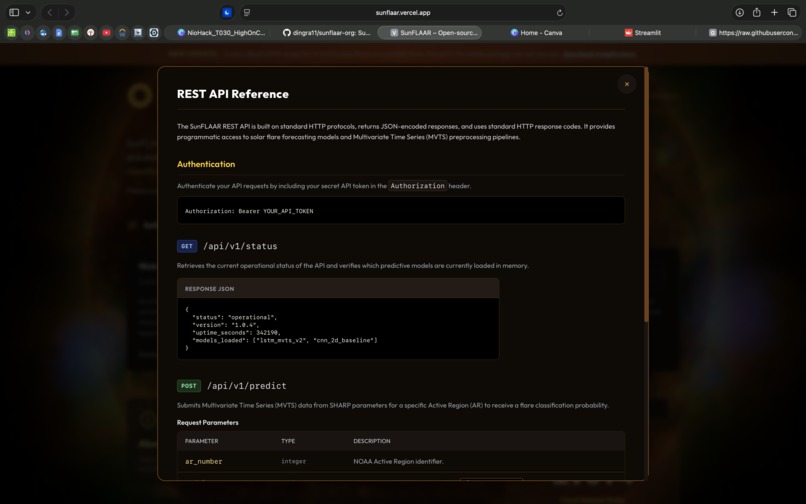
Task: Open the tab group dropdown chevron
Action: point(28,12)
